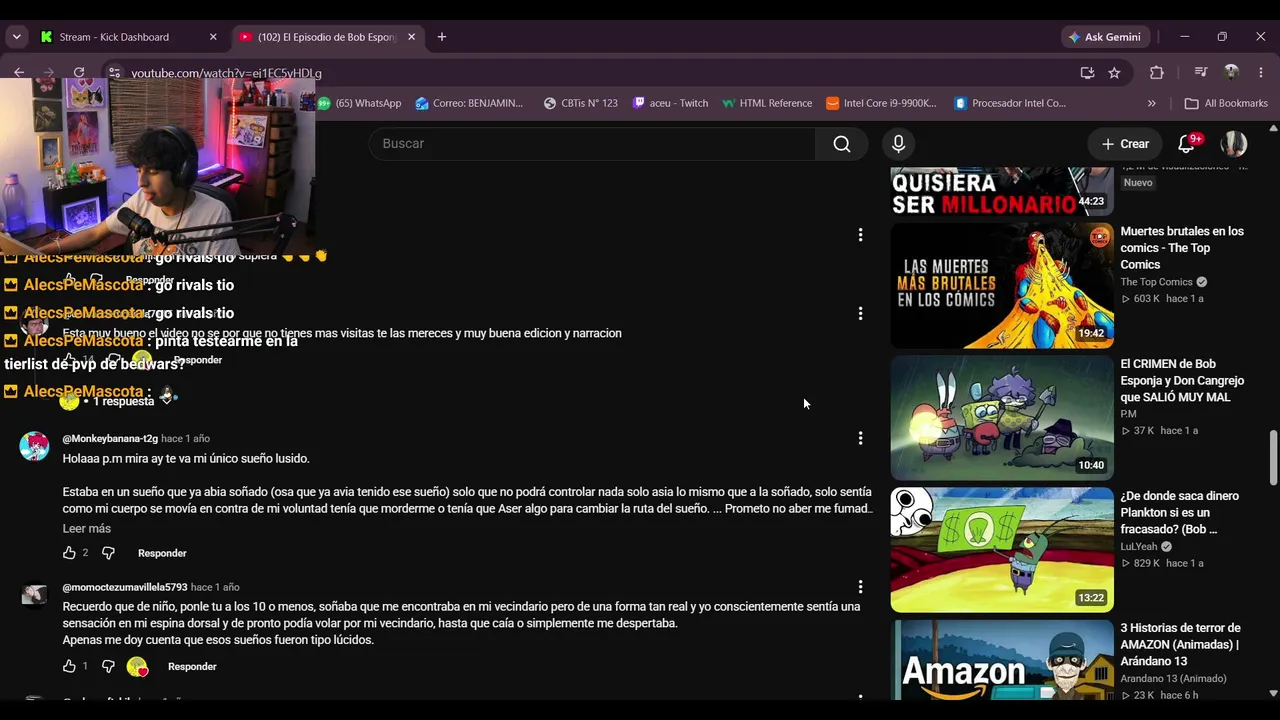This screenshot has height=720, width=1280.
Task: Open options menu for the Monkeybanana-t2g comment
Action: pos(860,438)
